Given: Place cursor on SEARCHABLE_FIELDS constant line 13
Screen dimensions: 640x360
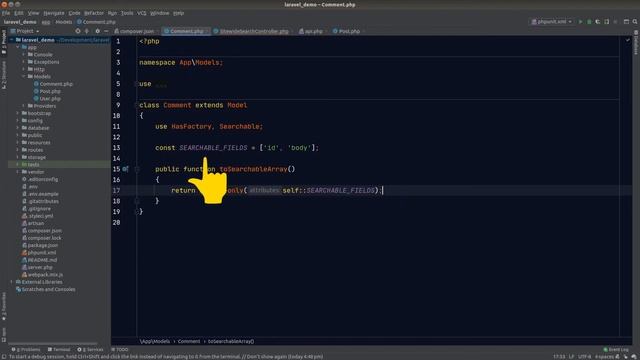Looking at the screenshot, I should coord(213,148).
